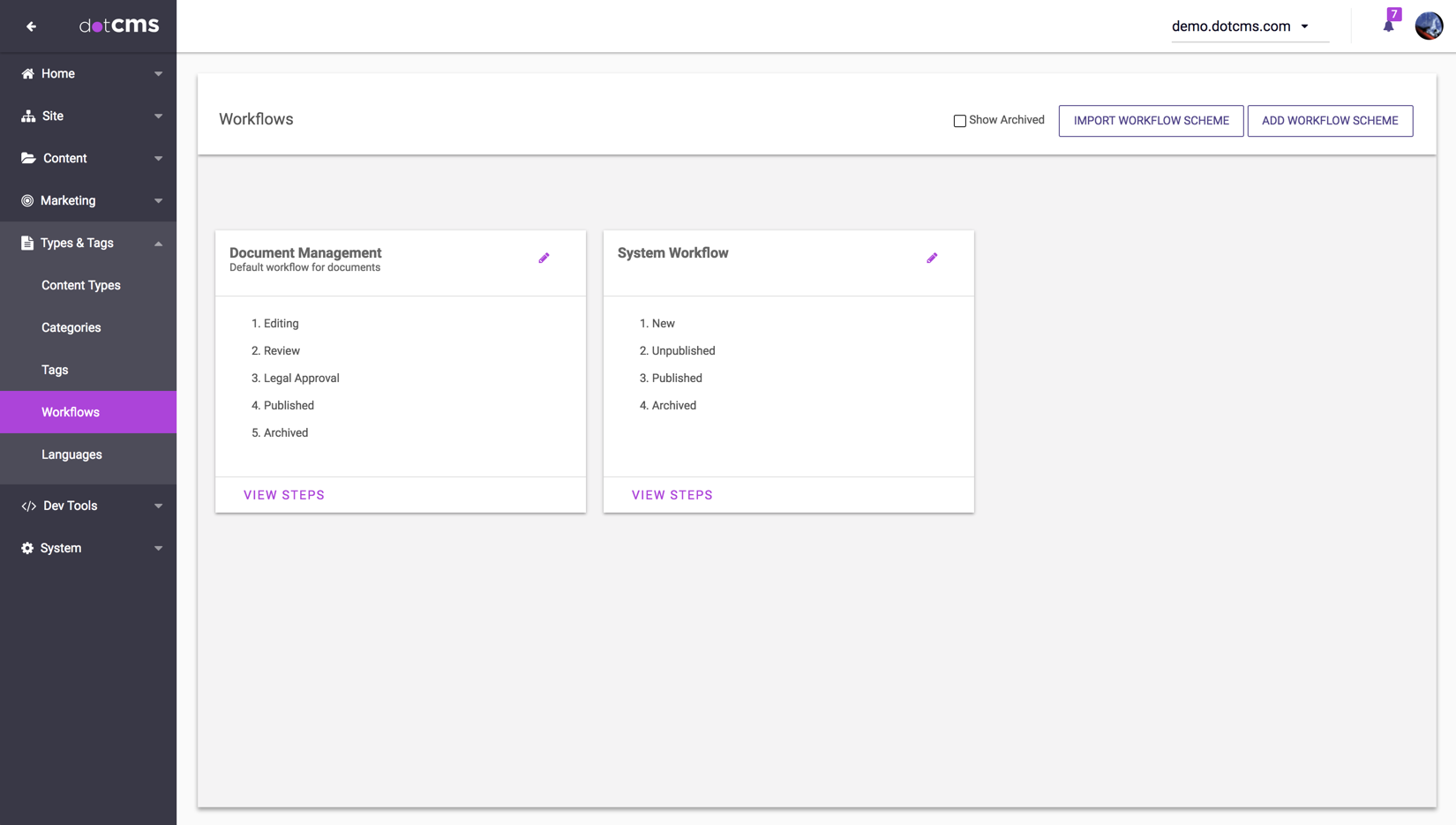Edit the Document Management workflow pencil icon
Screen dimensions: 1456x825
pyautogui.click(x=544, y=259)
